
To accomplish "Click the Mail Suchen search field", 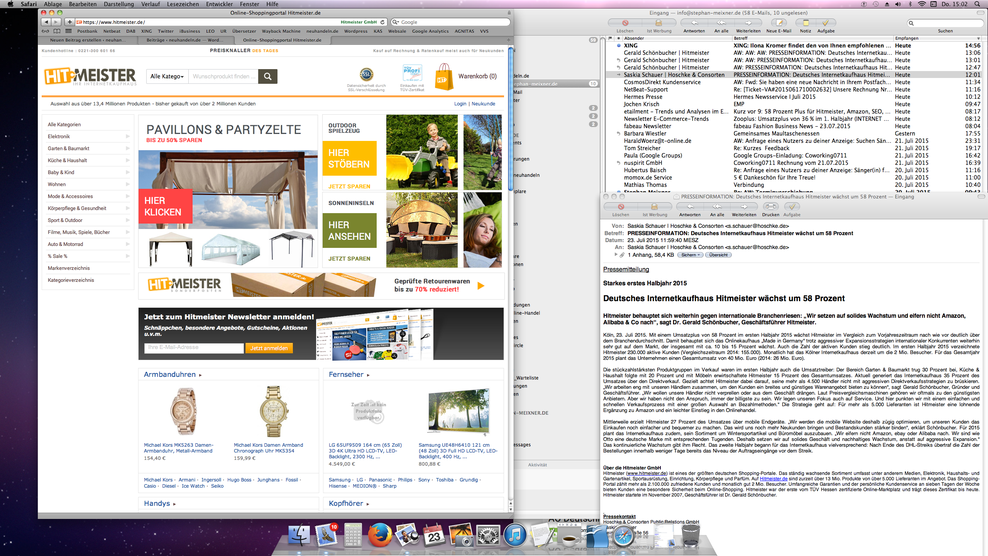I will (x=943, y=23).
